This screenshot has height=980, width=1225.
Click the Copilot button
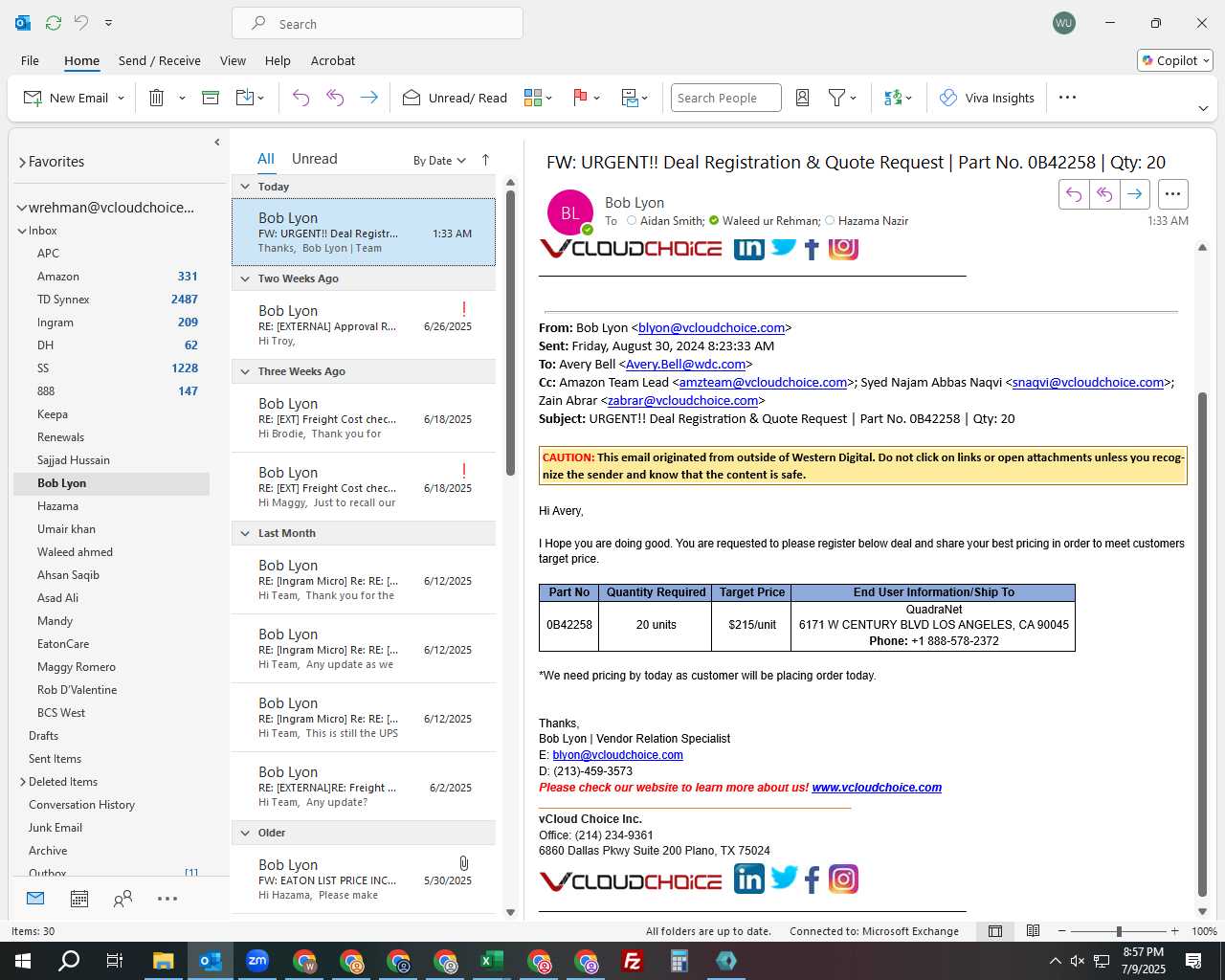tap(1175, 60)
